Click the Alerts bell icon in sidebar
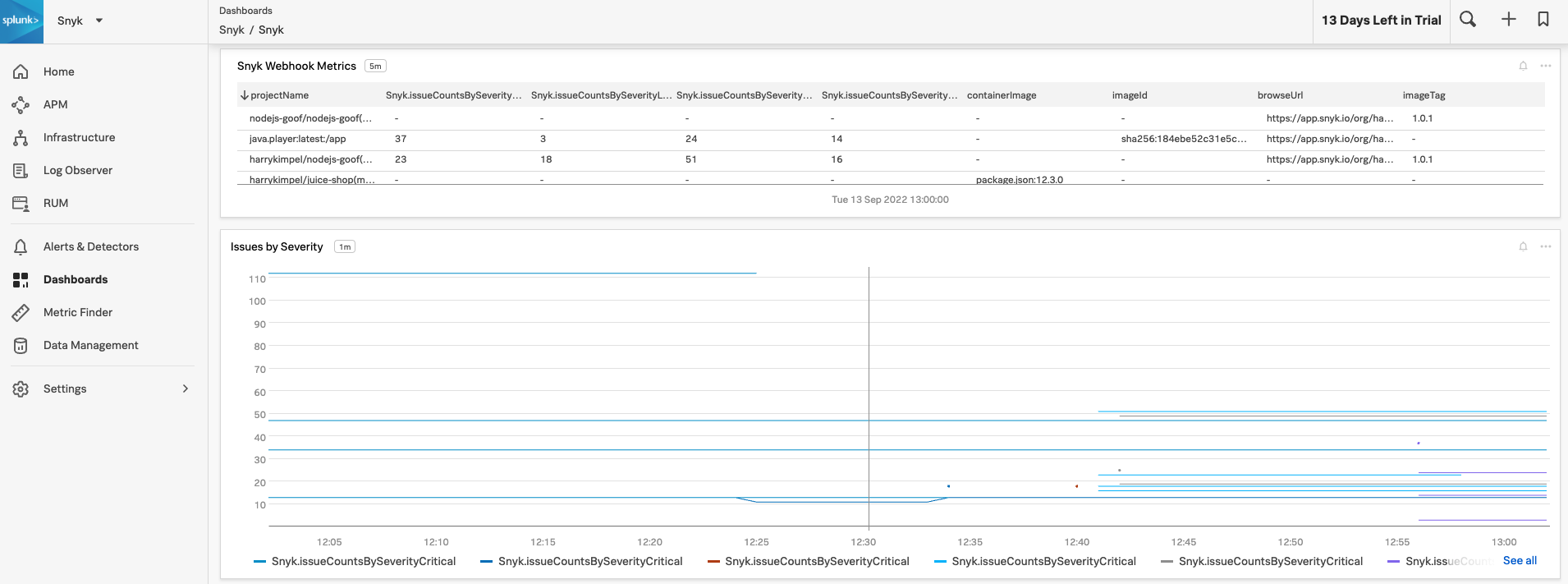 21,247
